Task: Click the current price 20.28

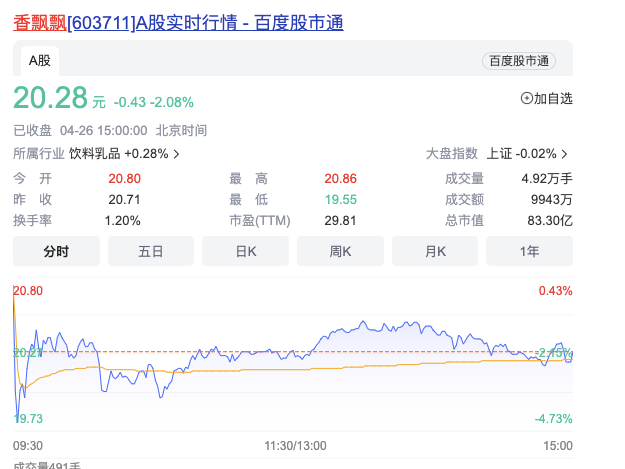Action: [49, 99]
